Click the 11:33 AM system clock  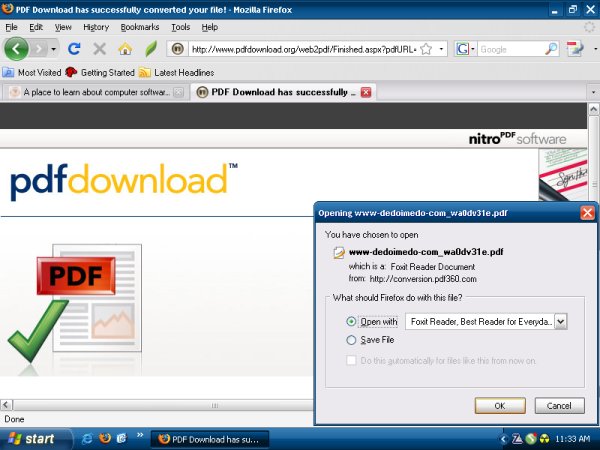click(x=572, y=439)
